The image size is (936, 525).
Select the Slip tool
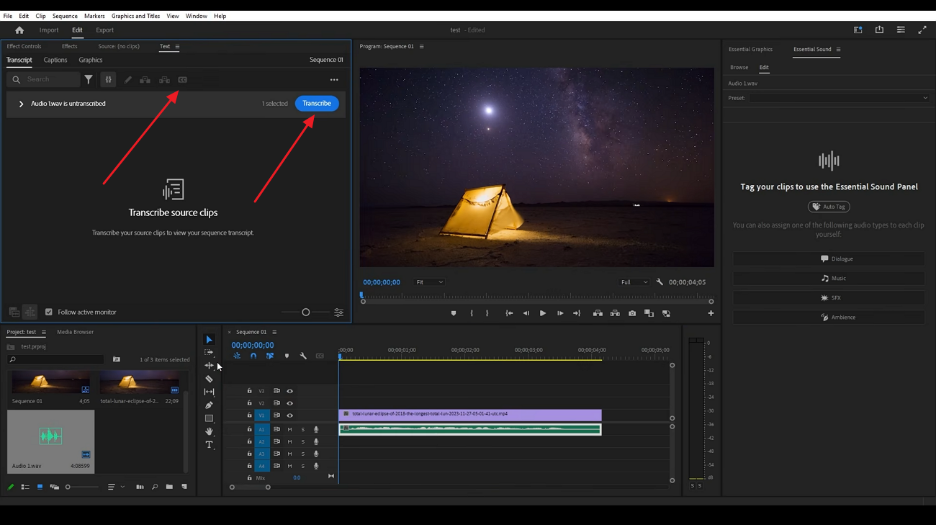[209, 392]
